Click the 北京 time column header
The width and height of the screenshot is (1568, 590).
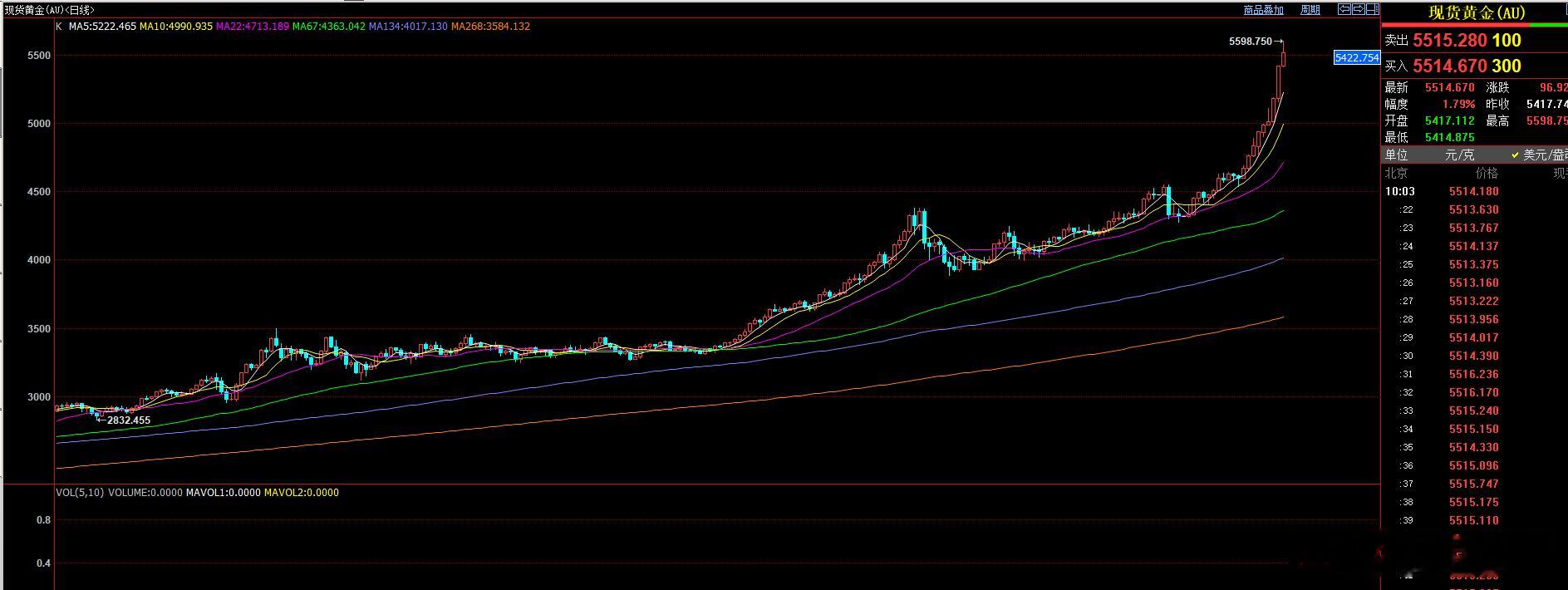1396,174
